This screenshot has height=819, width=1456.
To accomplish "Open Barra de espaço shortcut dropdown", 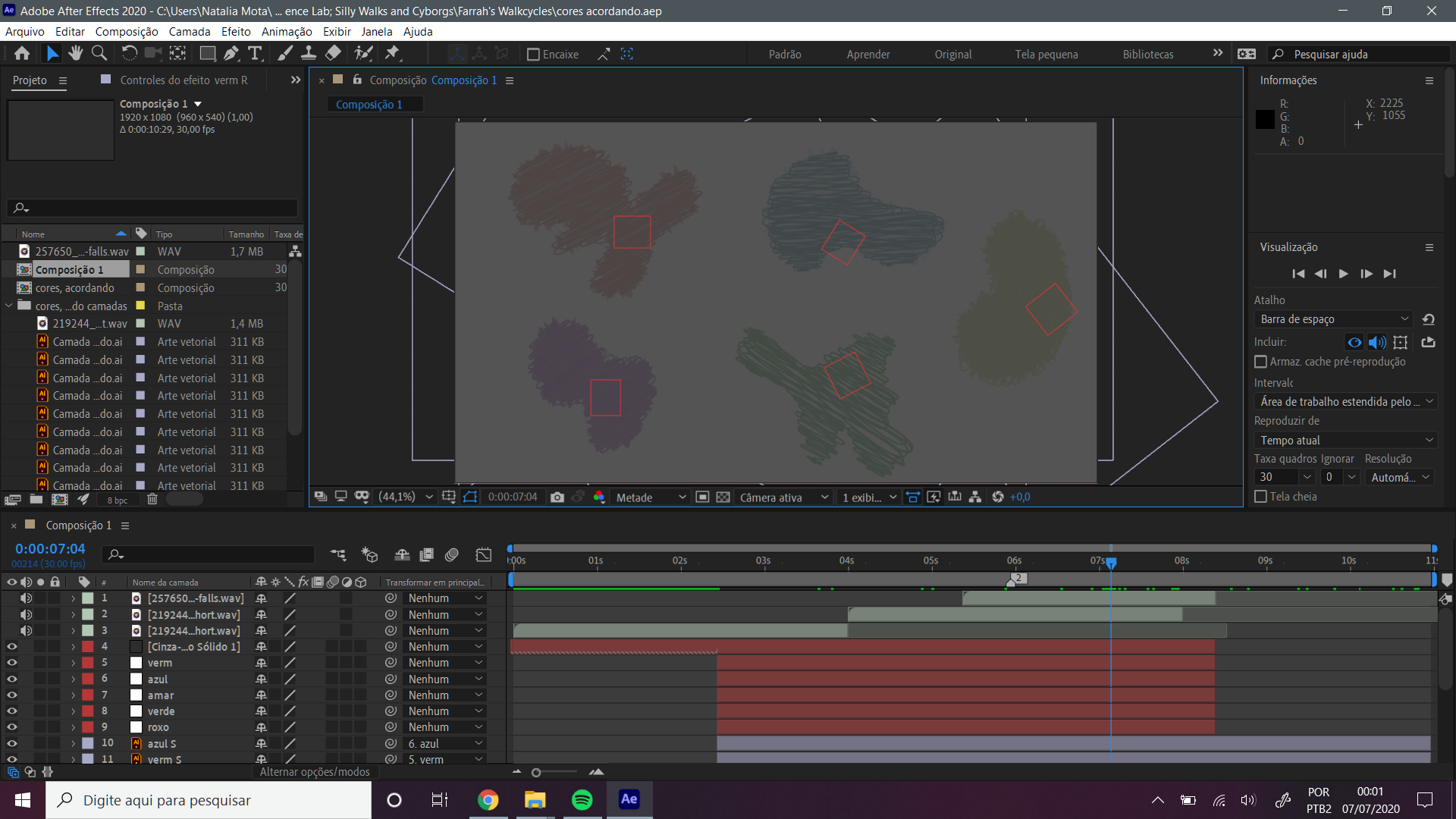I will click(1335, 319).
